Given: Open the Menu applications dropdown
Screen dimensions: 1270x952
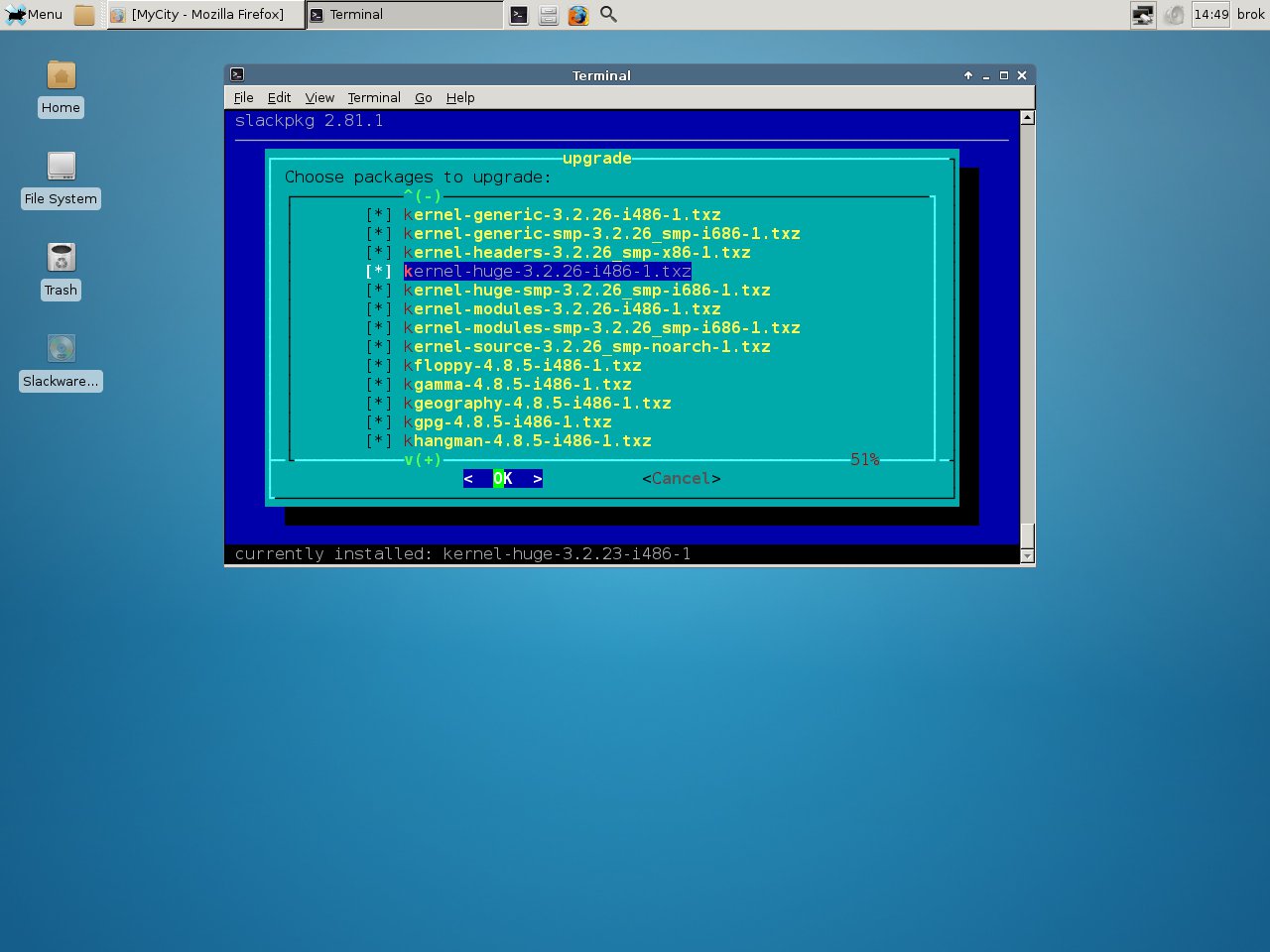Looking at the screenshot, I should click(35, 15).
